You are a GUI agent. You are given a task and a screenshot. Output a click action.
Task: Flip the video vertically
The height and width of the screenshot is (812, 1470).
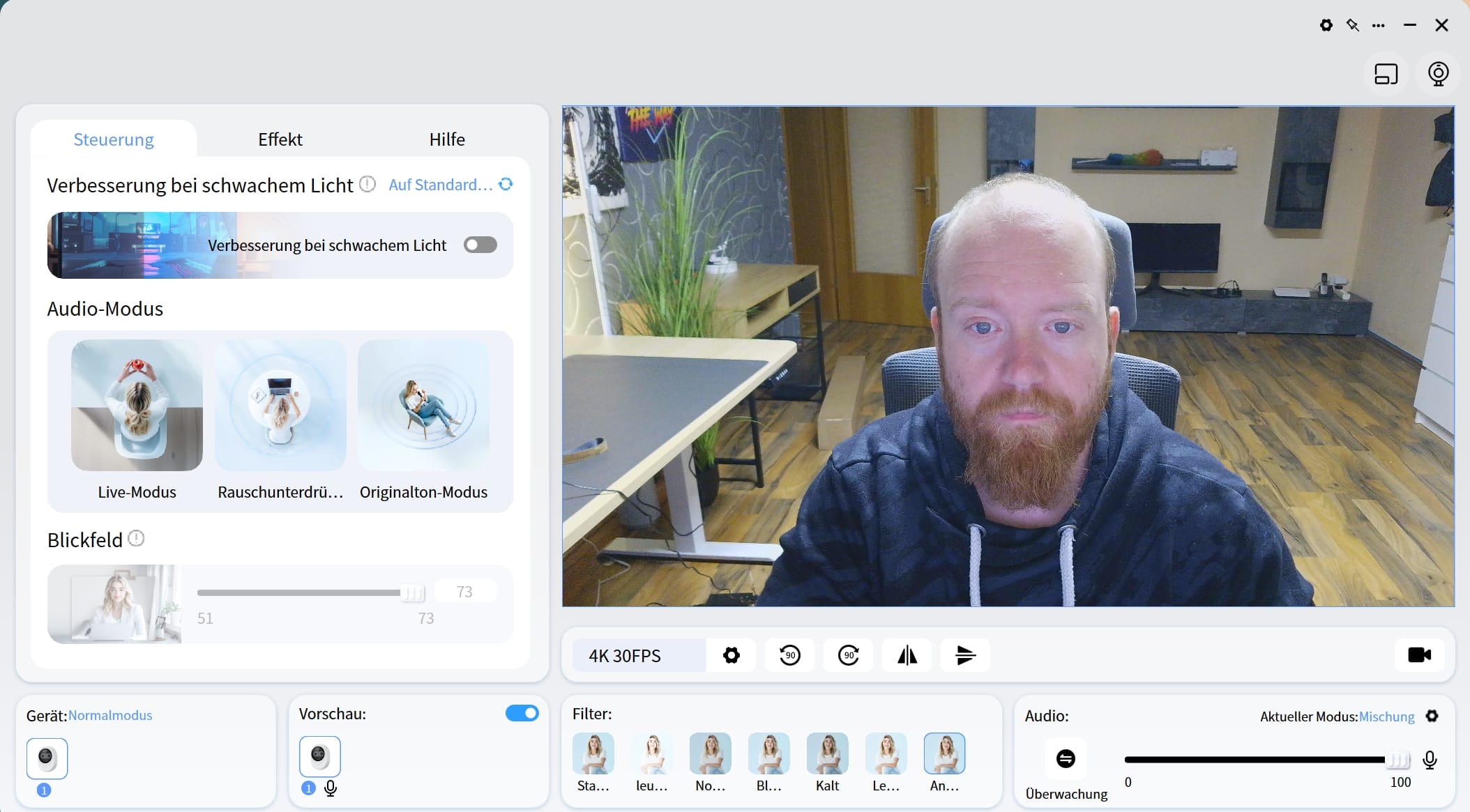(x=965, y=655)
